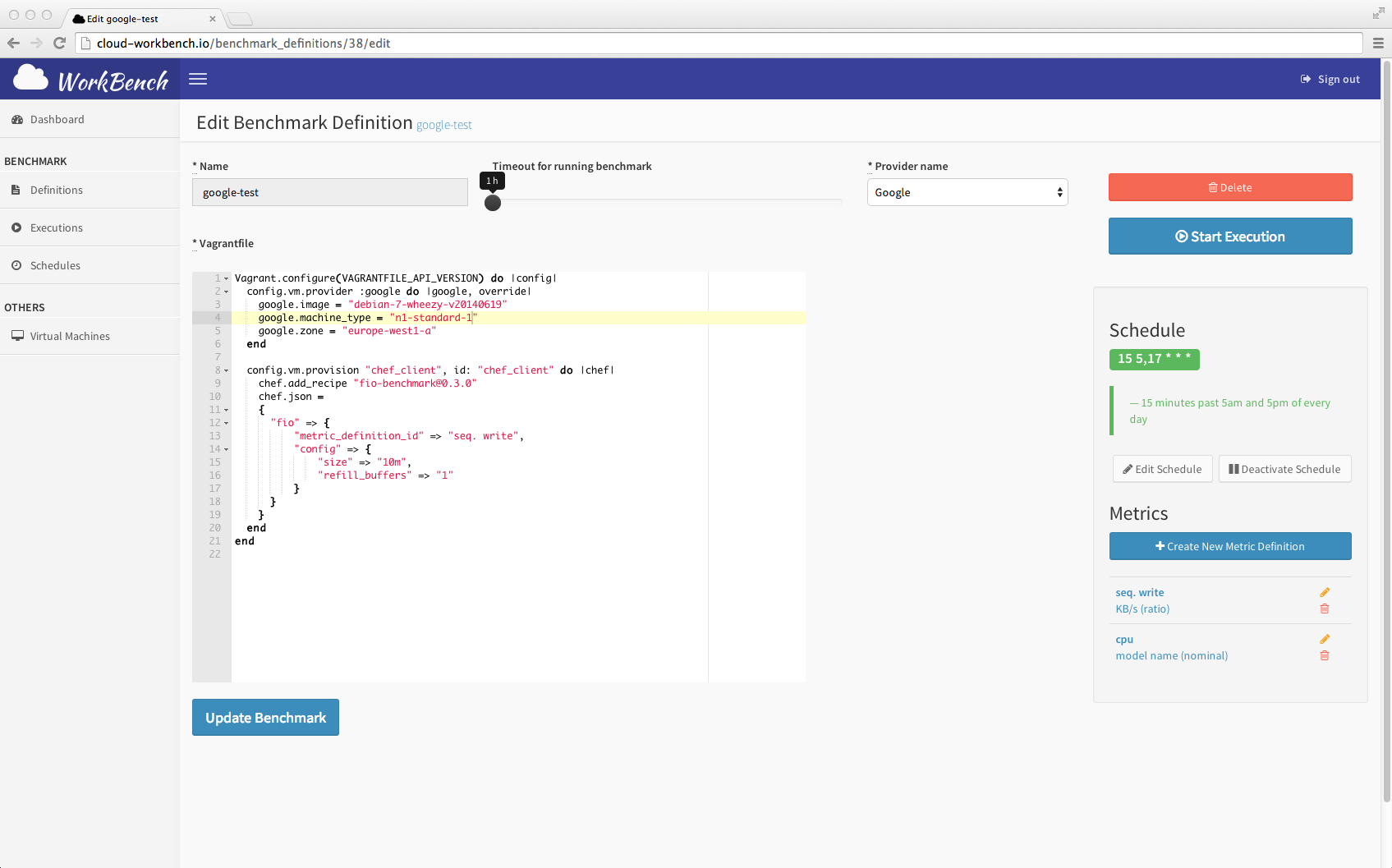Open Definitions in the sidebar

(x=57, y=190)
